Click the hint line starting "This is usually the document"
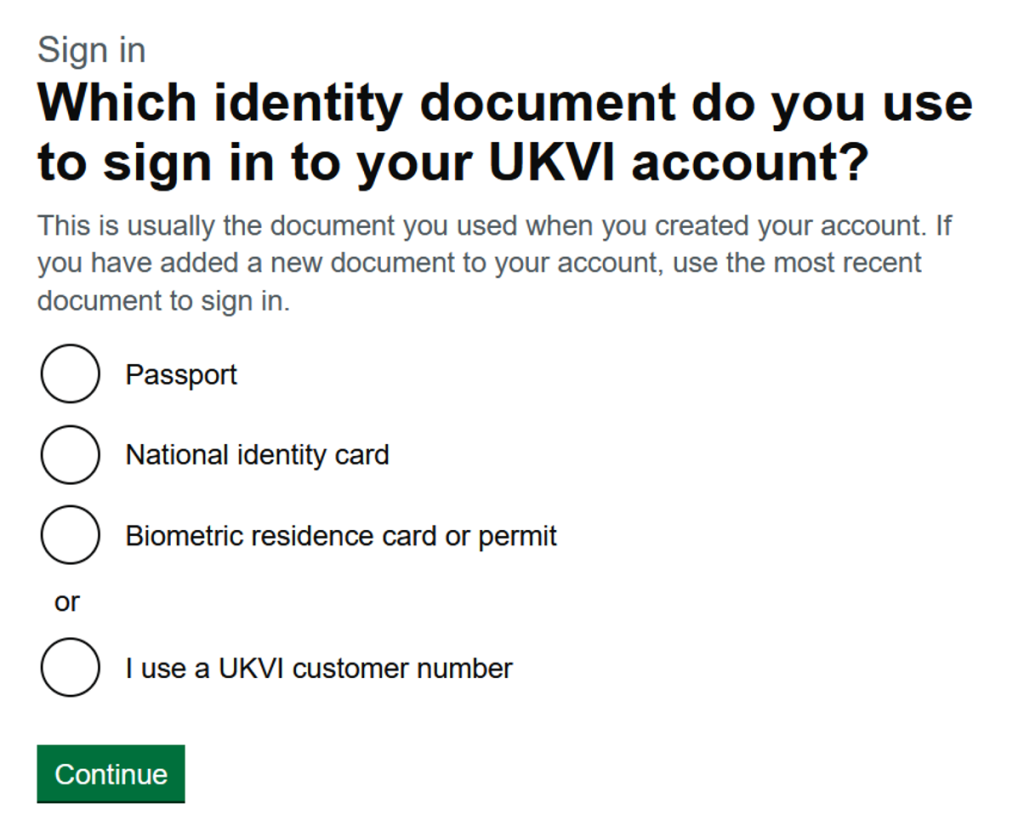Screen dimensions: 1024x832 click(x=494, y=226)
